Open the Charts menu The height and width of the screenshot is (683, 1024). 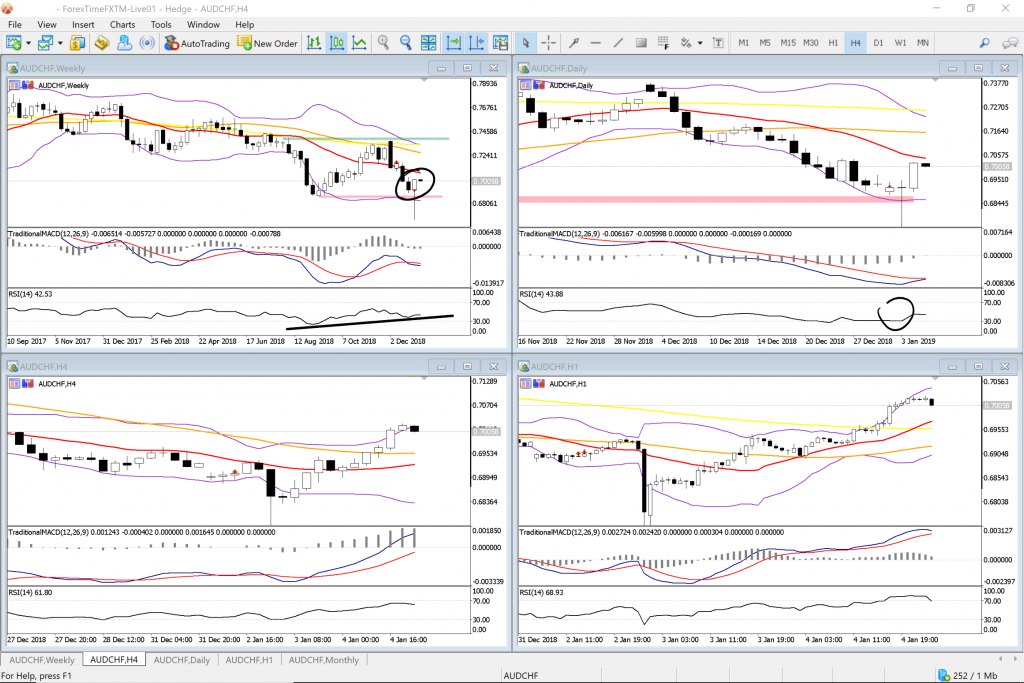point(122,24)
